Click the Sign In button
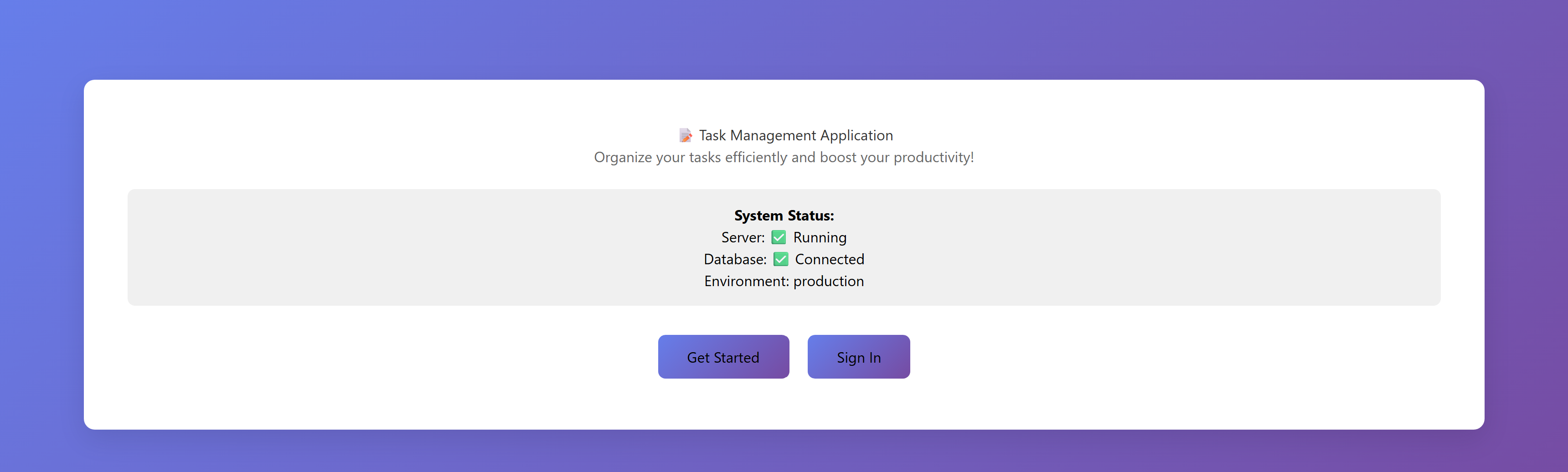The image size is (1568, 472). 859,357
